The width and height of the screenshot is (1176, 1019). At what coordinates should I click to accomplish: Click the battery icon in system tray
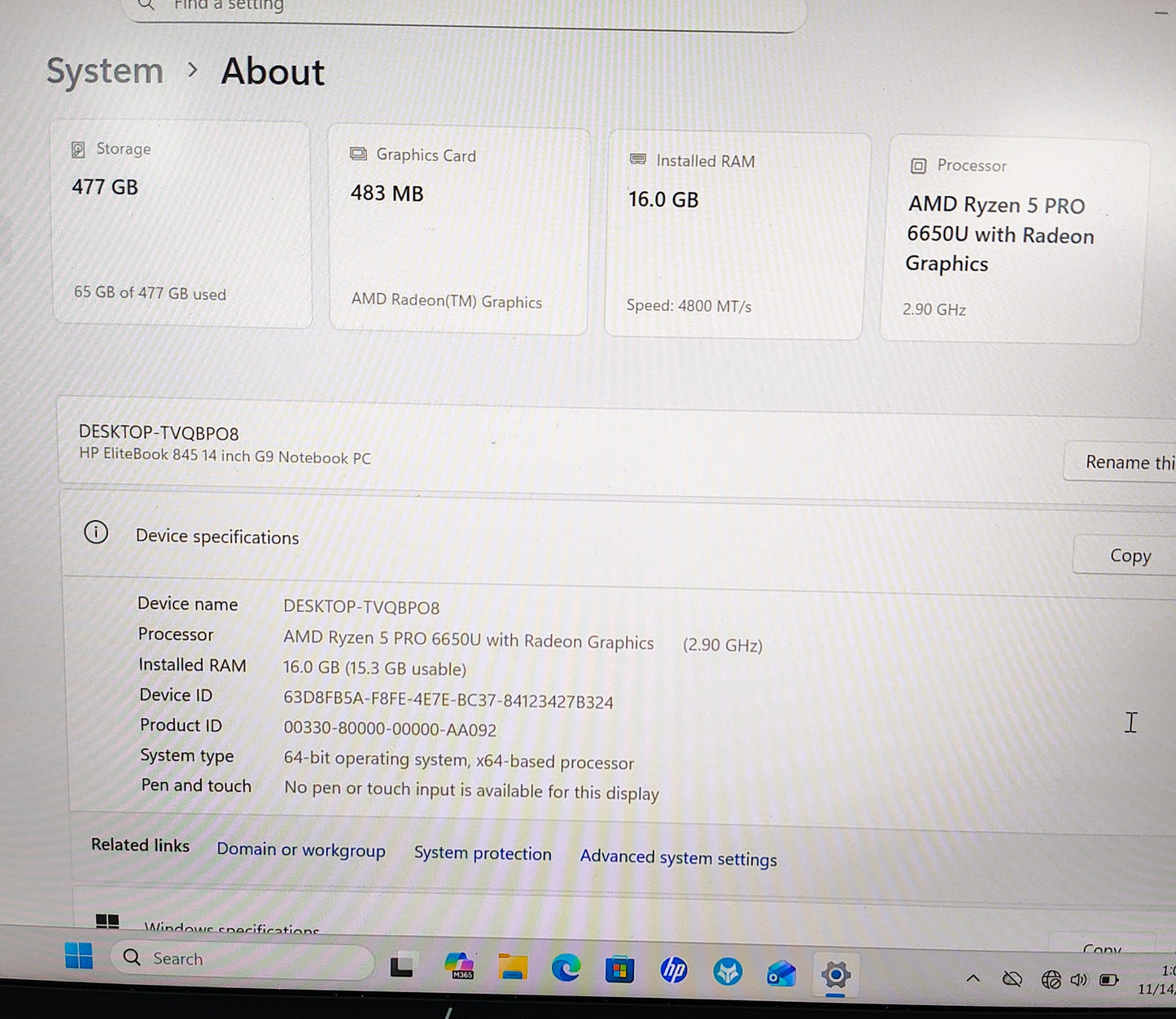1108,979
